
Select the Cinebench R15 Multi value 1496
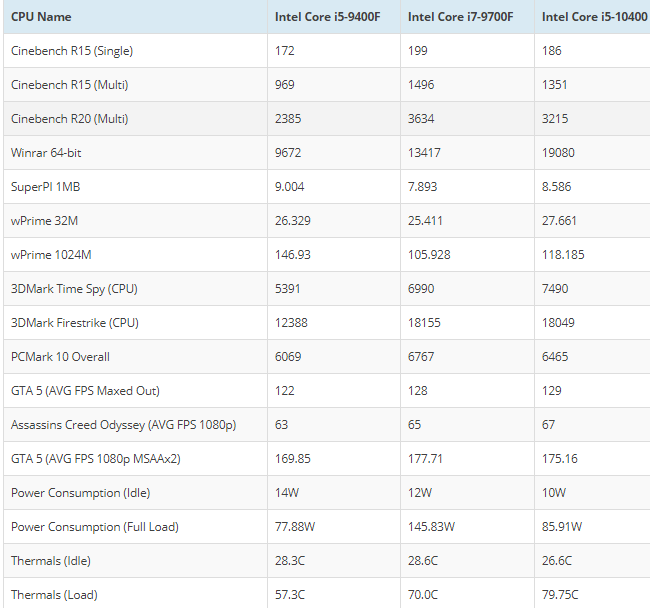(421, 85)
